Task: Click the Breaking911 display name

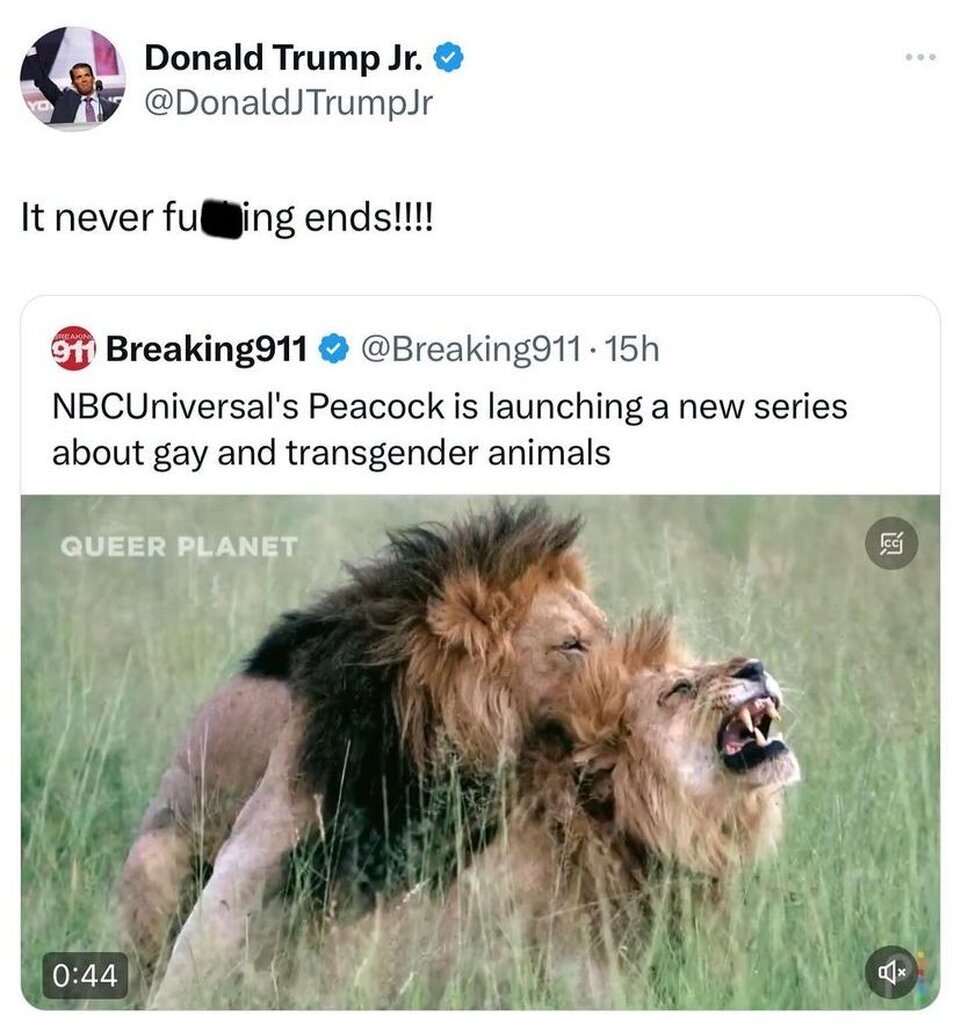Action: point(206,349)
